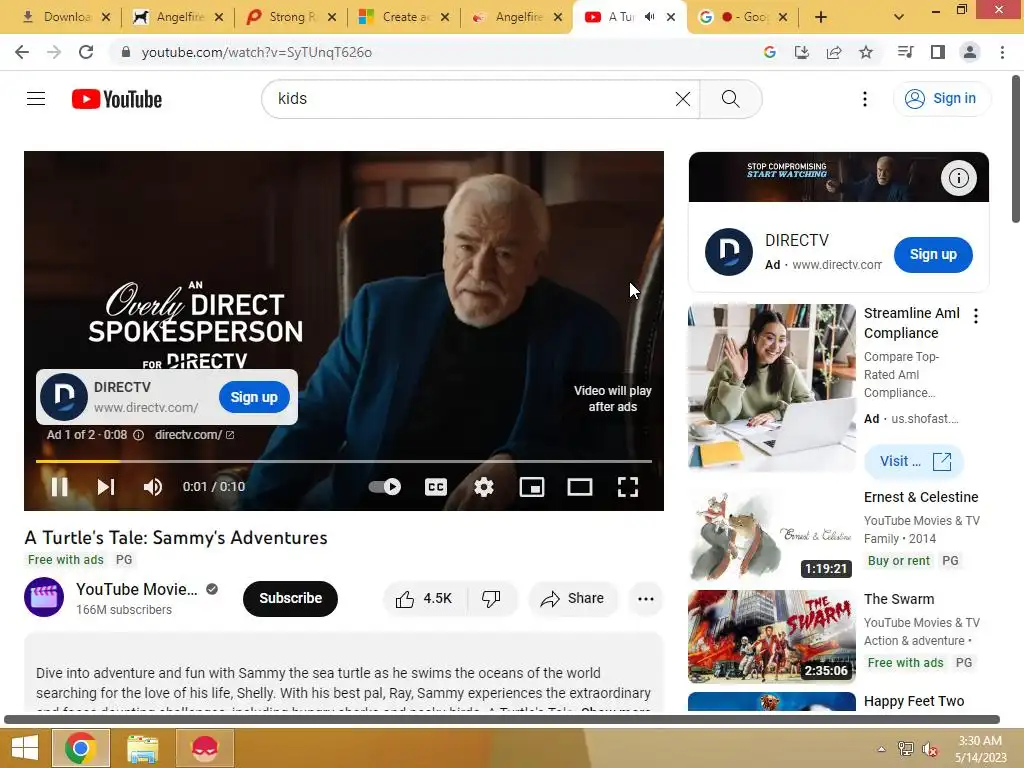Turn on closed captions (CC)
The height and width of the screenshot is (768, 1024).
click(436, 487)
